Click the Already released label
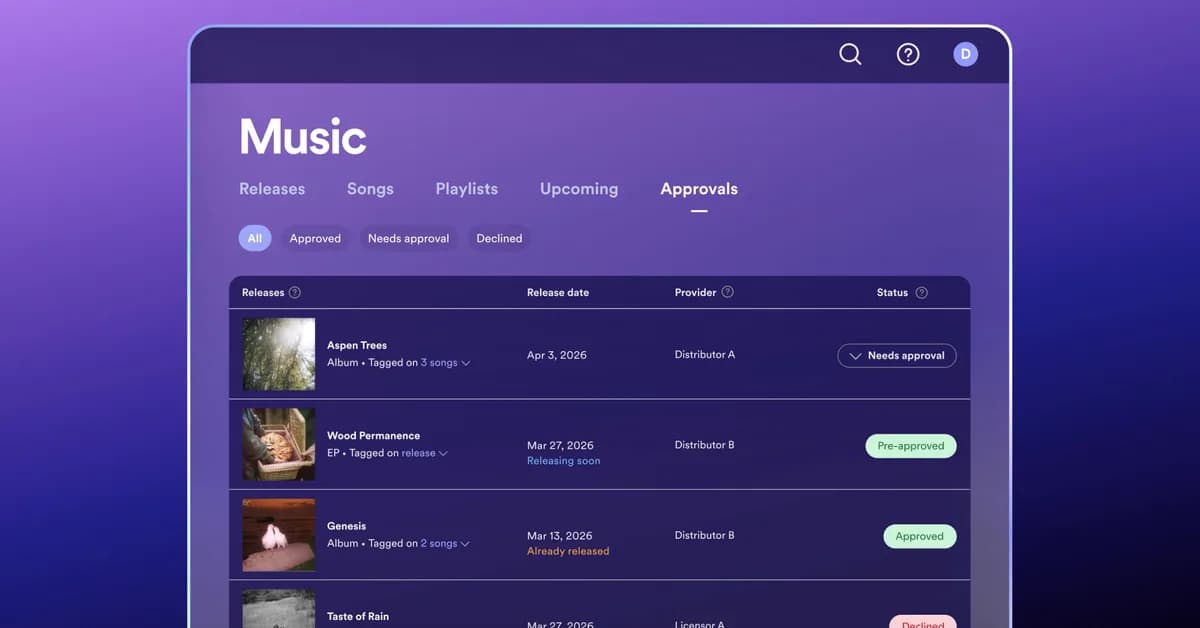1200x628 pixels. [x=568, y=551]
